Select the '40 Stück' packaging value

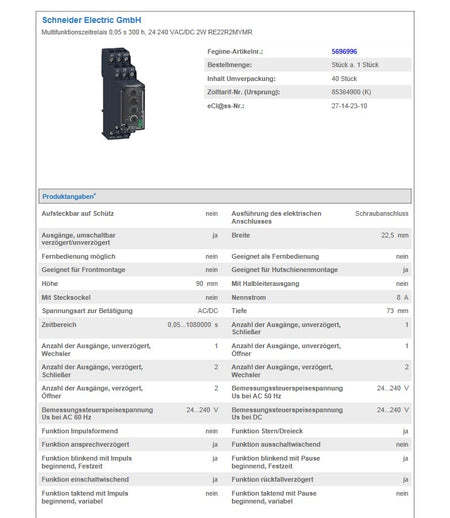[x=344, y=79]
